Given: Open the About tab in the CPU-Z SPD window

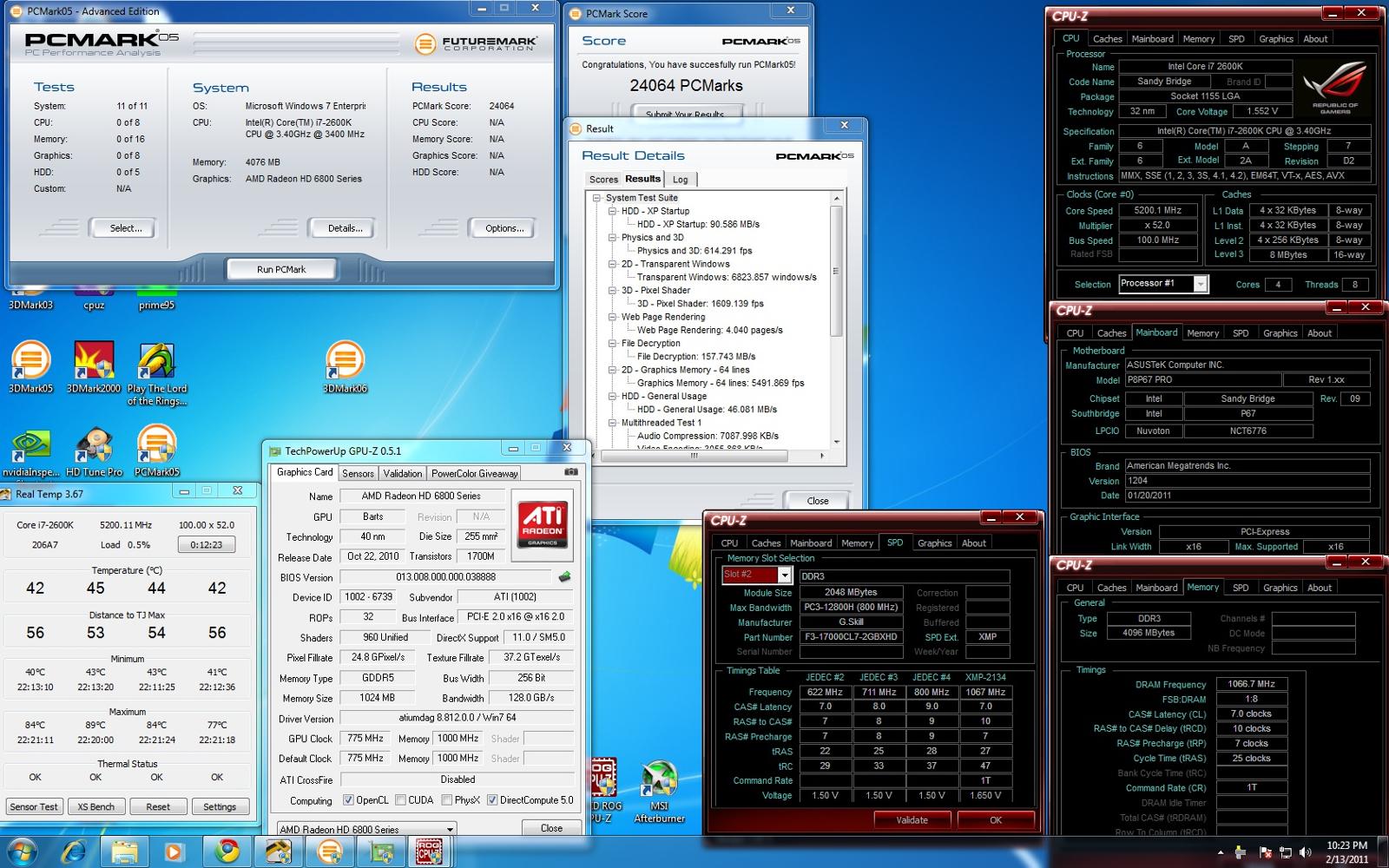Looking at the screenshot, I should [974, 543].
